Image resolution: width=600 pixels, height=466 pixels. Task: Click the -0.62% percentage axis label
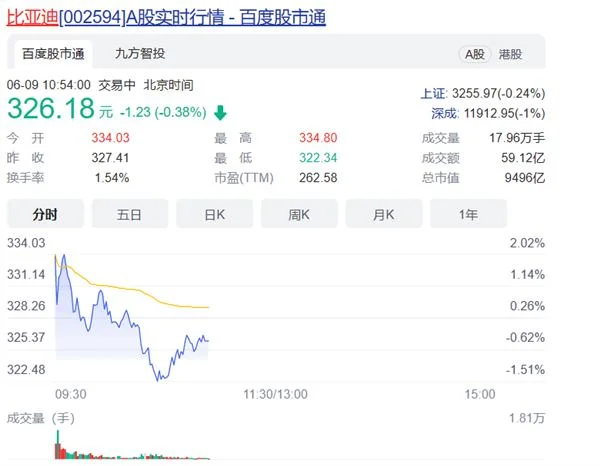click(525, 337)
